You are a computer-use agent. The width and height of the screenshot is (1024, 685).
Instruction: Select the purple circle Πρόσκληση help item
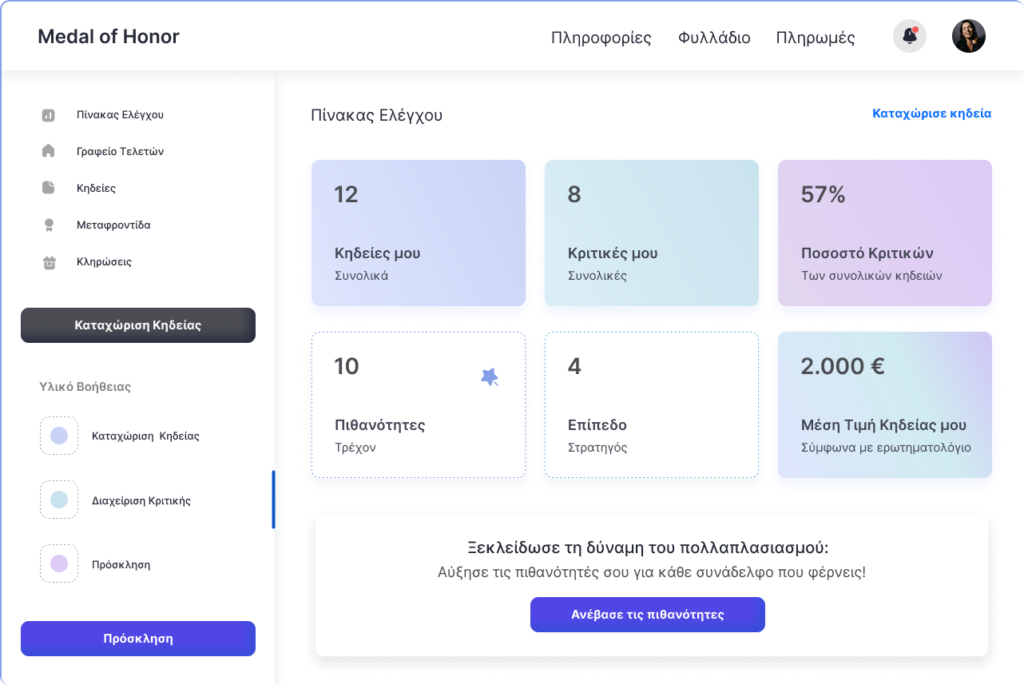coord(59,564)
